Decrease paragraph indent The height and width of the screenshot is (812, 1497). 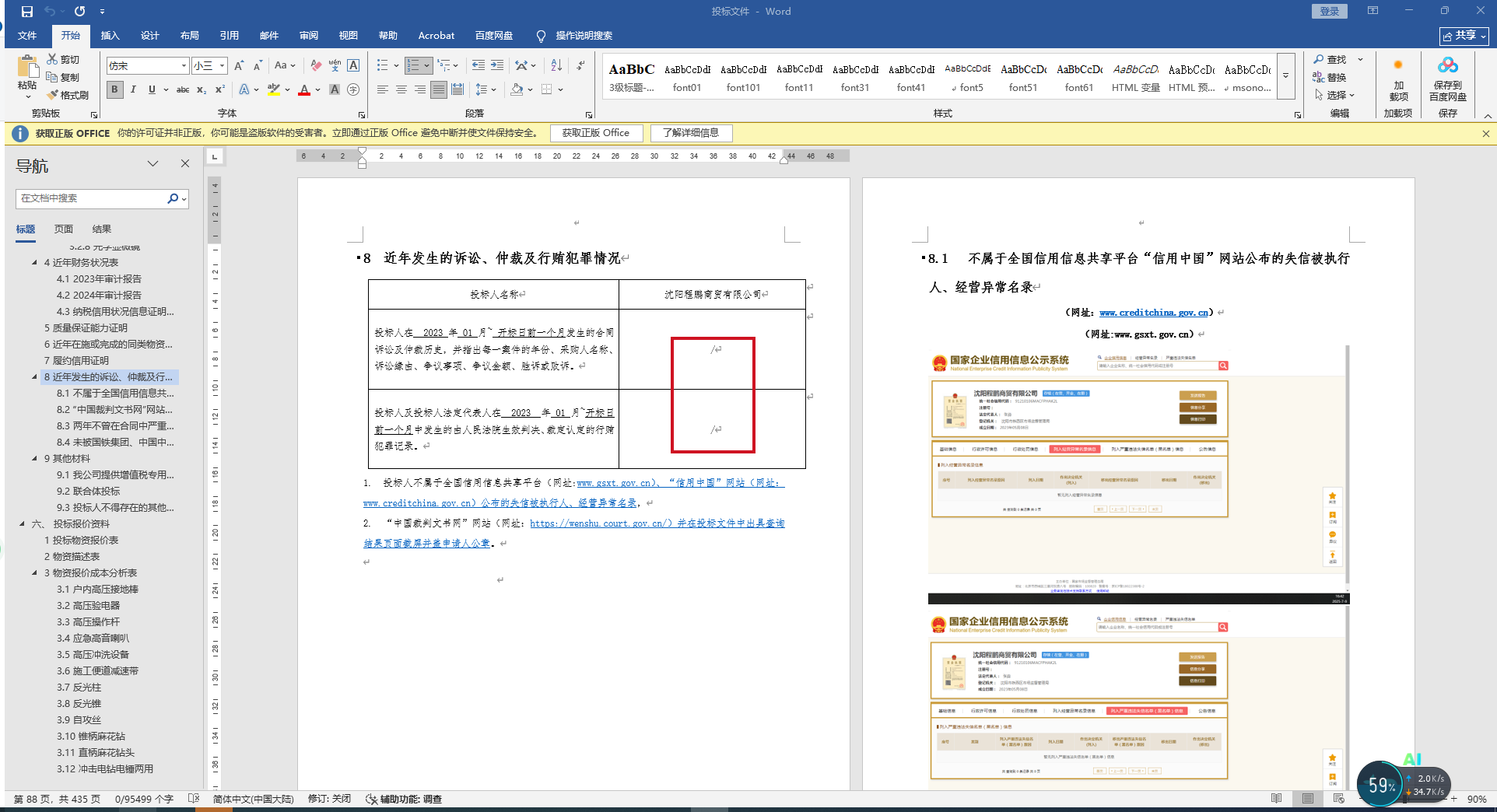tap(478, 66)
